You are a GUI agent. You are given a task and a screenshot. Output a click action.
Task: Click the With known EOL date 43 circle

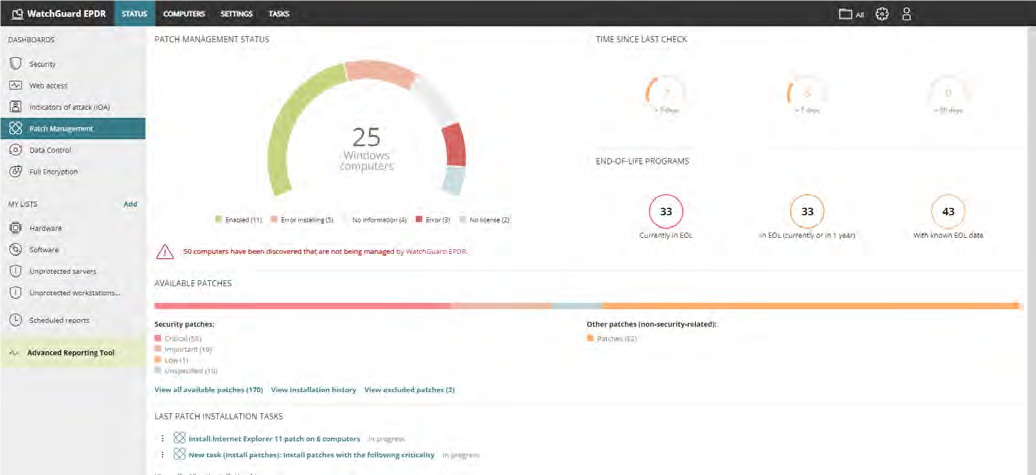(948, 211)
